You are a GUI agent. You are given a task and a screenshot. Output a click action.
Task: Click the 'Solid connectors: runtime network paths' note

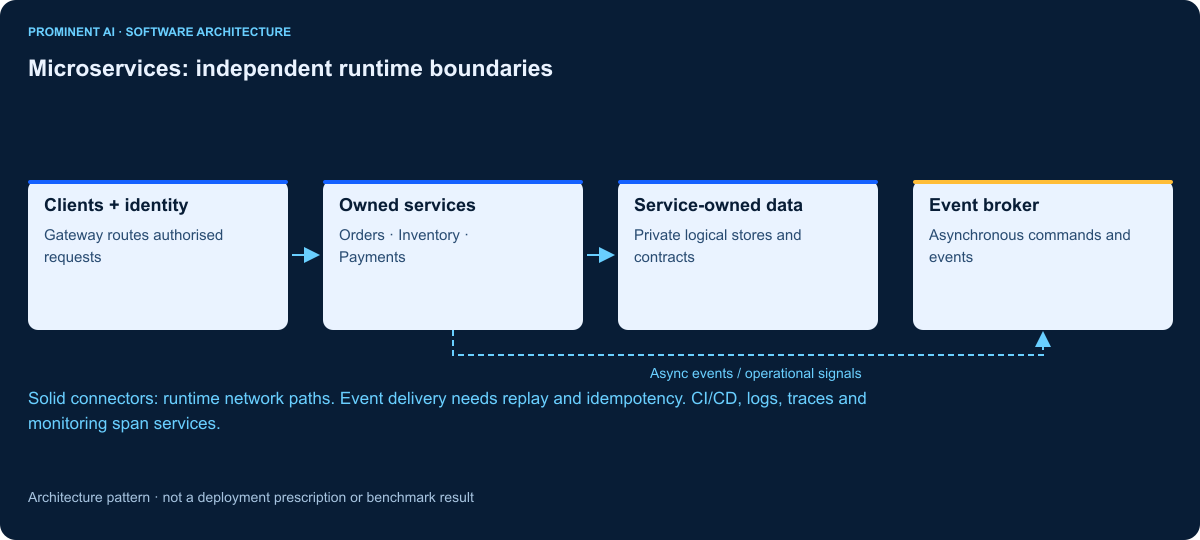click(x=447, y=411)
